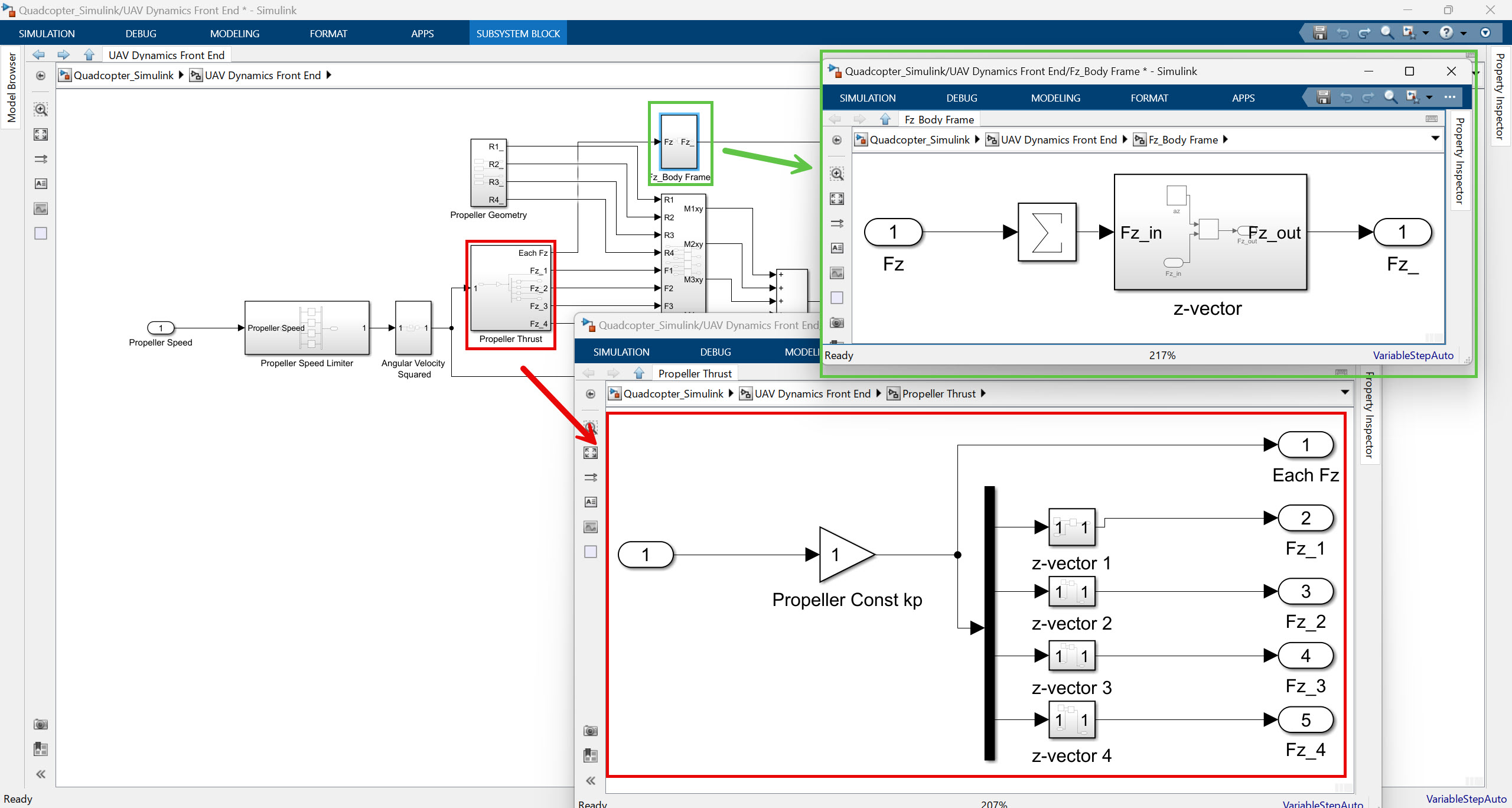Click Fz_Body Frame breadcrumb link
The width and height of the screenshot is (1512, 808).
pyautogui.click(x=1182, y=139)
